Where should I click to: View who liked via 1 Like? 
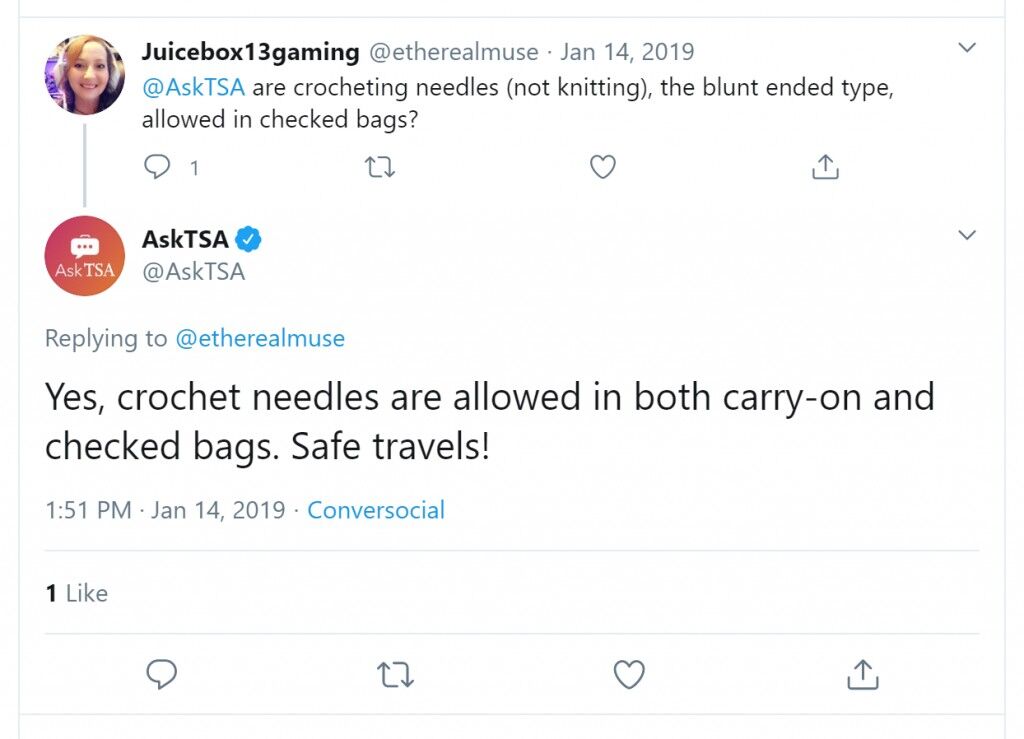[76, 593]
